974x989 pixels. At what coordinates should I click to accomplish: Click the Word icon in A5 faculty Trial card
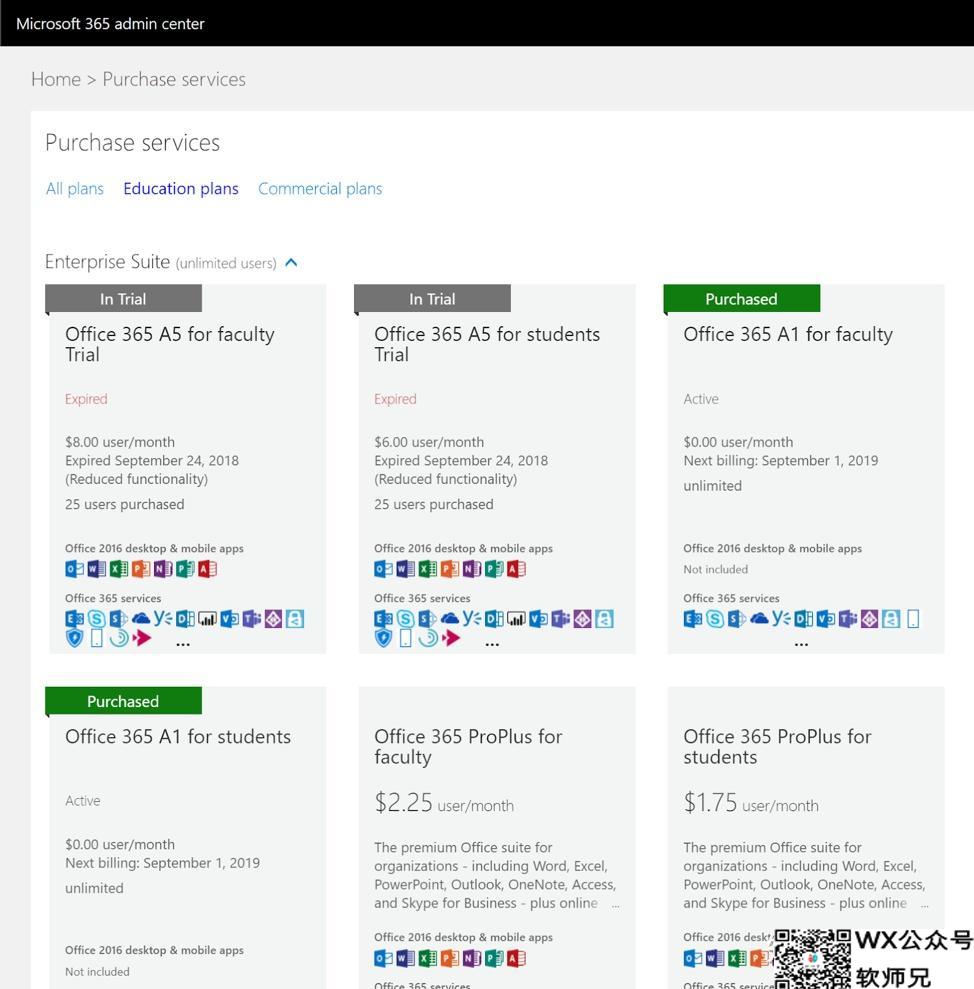coord(97,569)
